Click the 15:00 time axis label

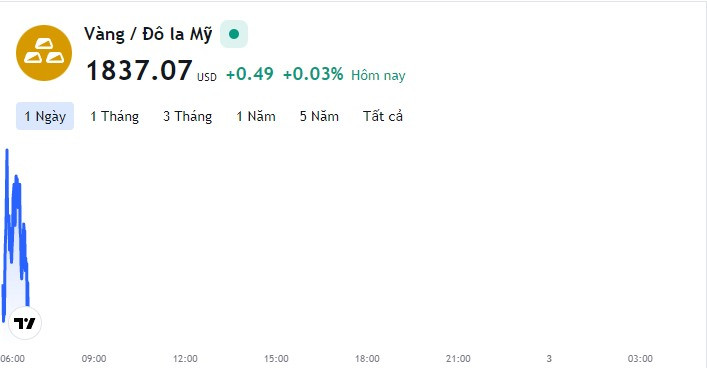pos(276,359)
